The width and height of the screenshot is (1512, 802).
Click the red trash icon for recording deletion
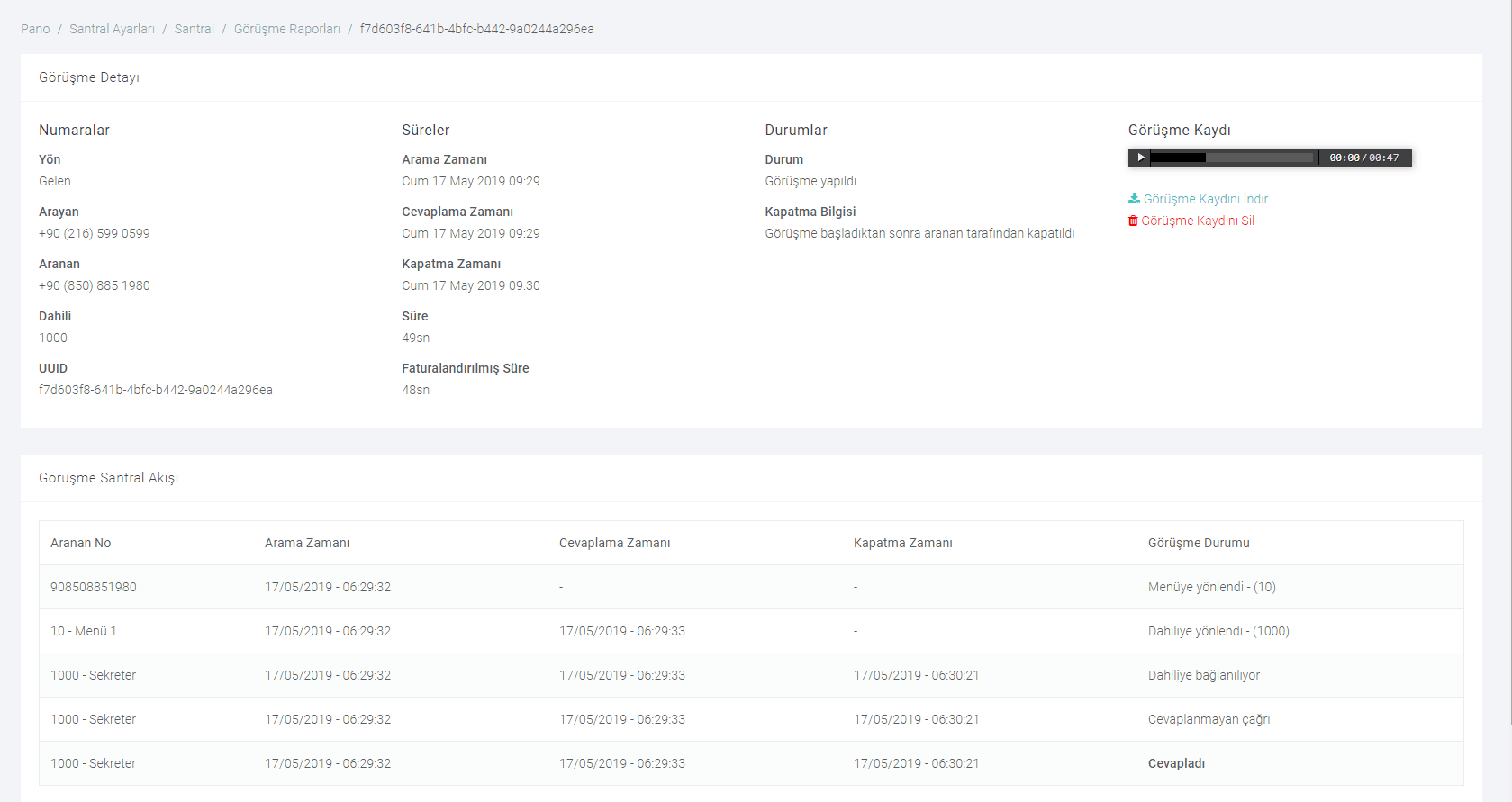[1133, 221]
